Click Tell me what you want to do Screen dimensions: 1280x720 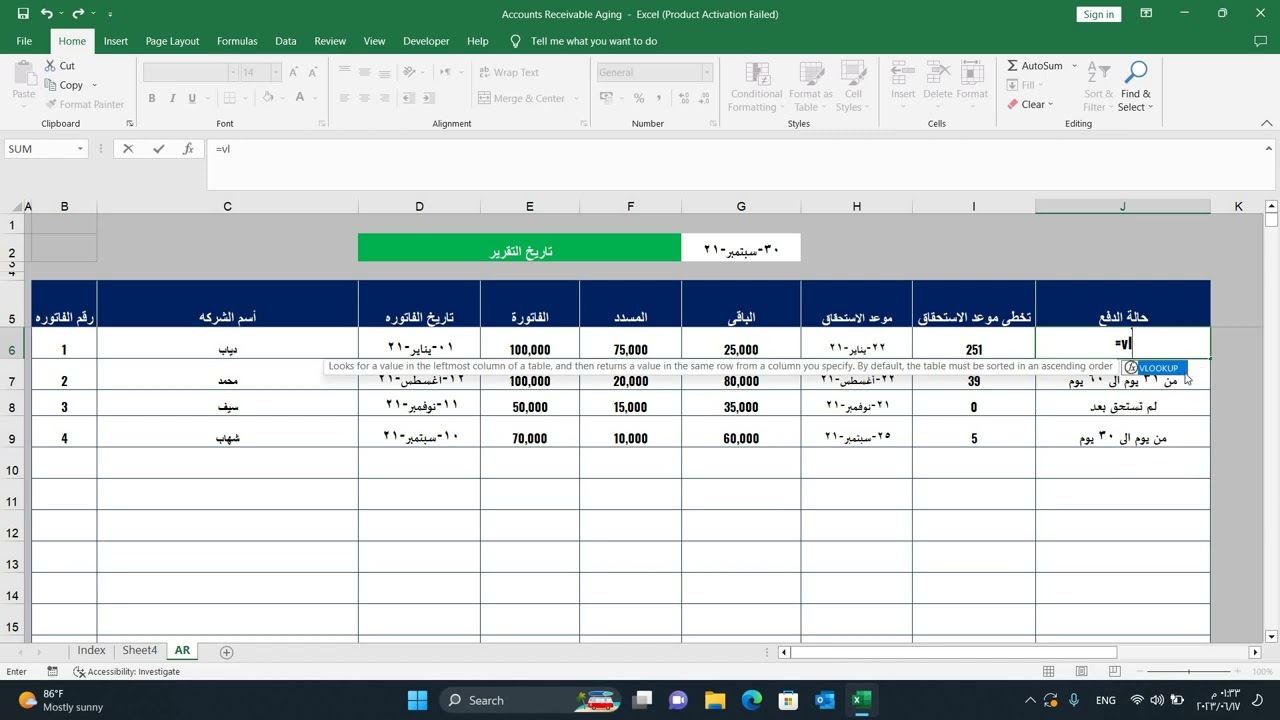[x=594, y=41]
